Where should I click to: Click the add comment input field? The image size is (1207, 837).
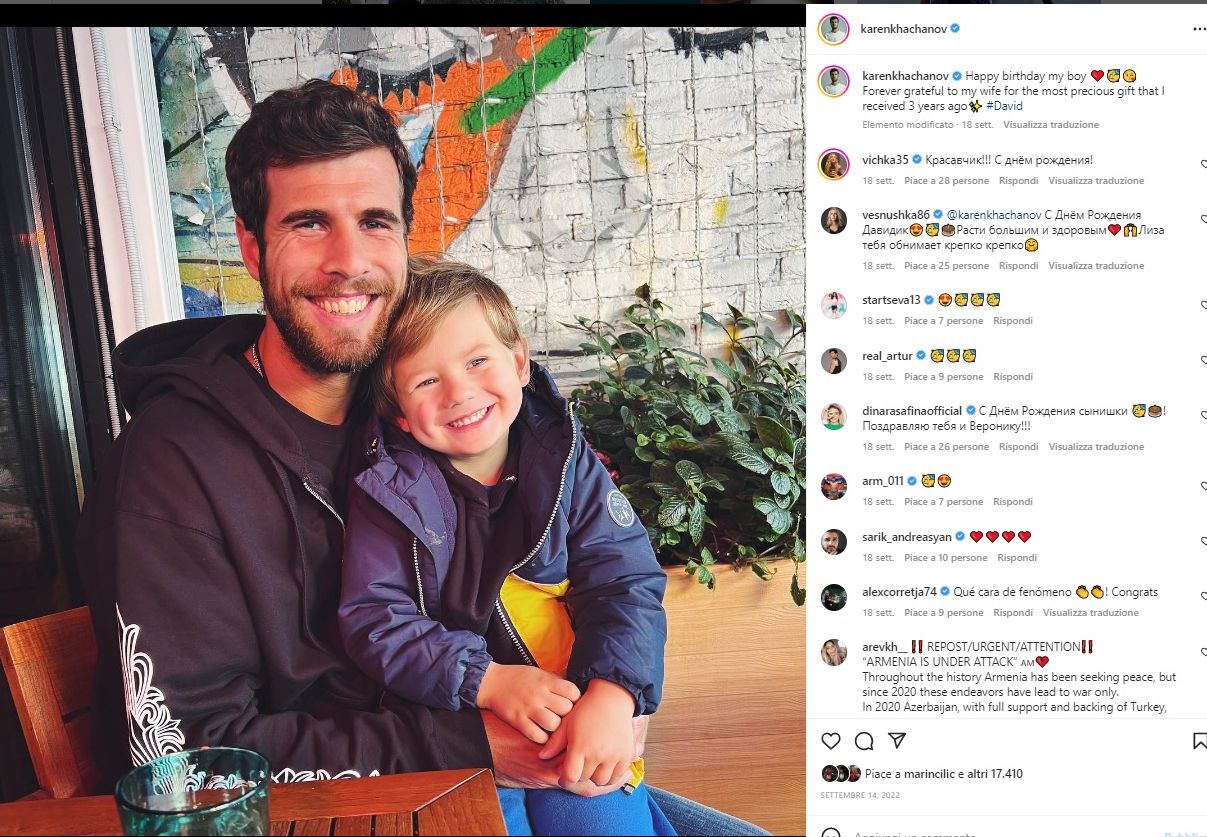[x=1000, y=832]
